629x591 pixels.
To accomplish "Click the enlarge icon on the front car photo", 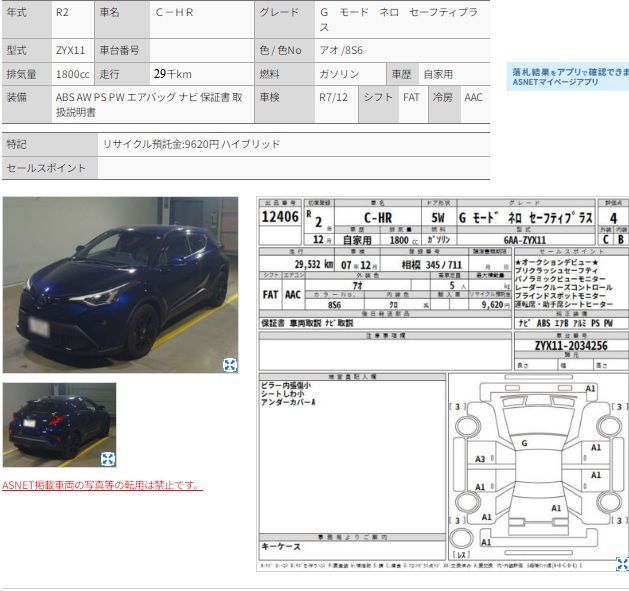I will pyautogui.click(x=229, y=365).
